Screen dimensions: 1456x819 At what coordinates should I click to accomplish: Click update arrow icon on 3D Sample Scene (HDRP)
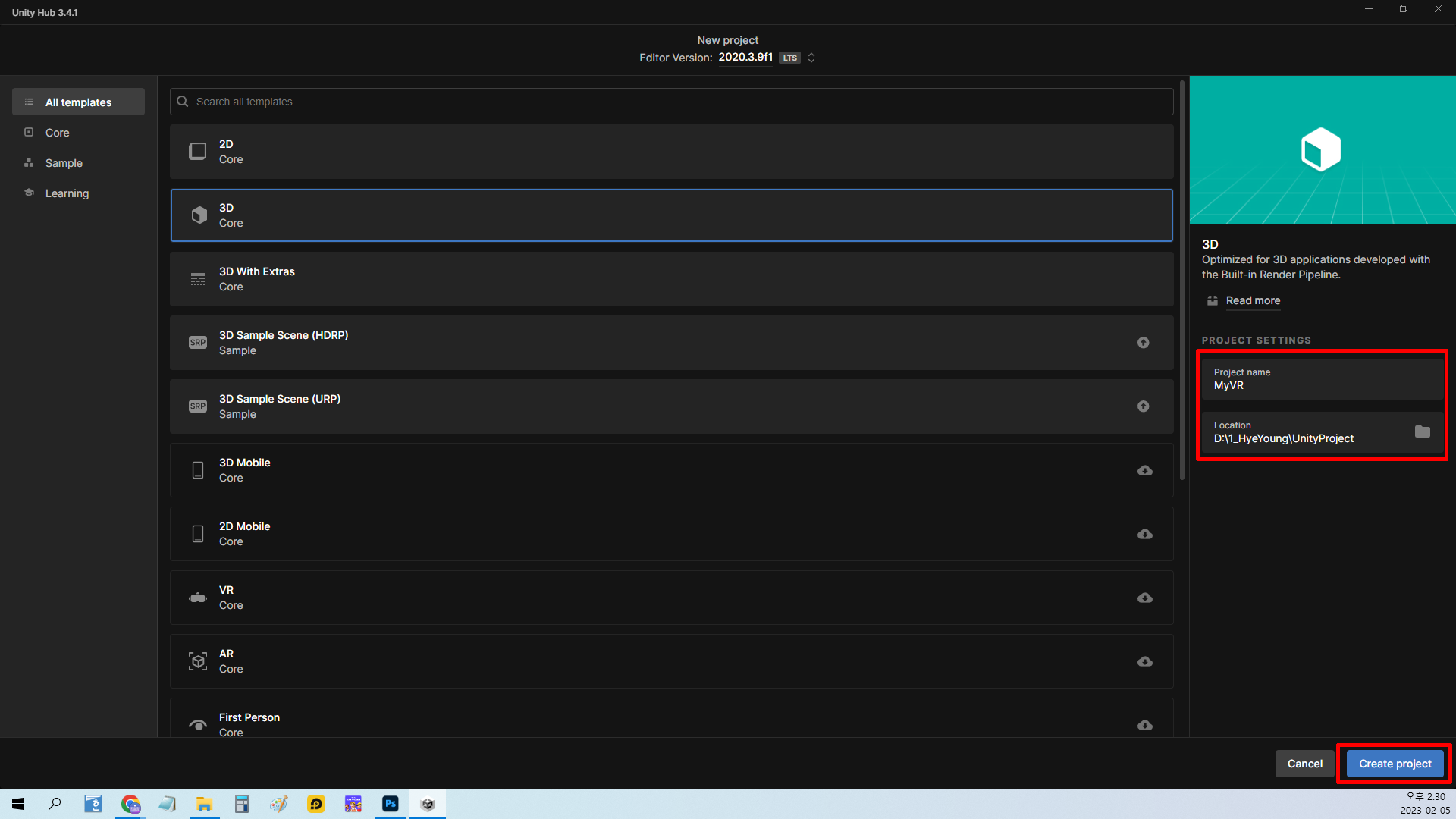(x=1143, y=343)
